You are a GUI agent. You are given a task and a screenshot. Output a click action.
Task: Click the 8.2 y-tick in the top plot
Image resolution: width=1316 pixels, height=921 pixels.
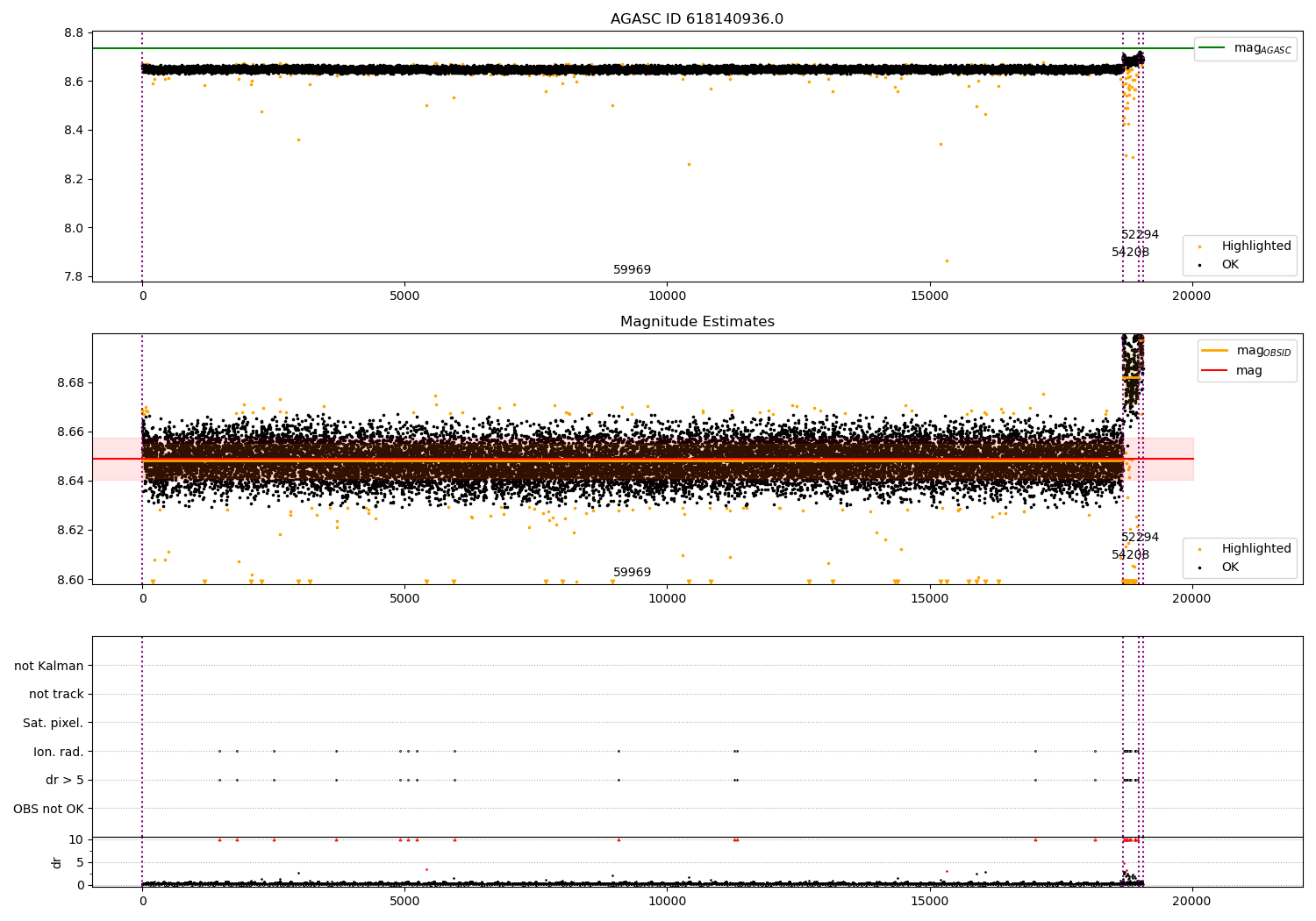pos(75,179)
